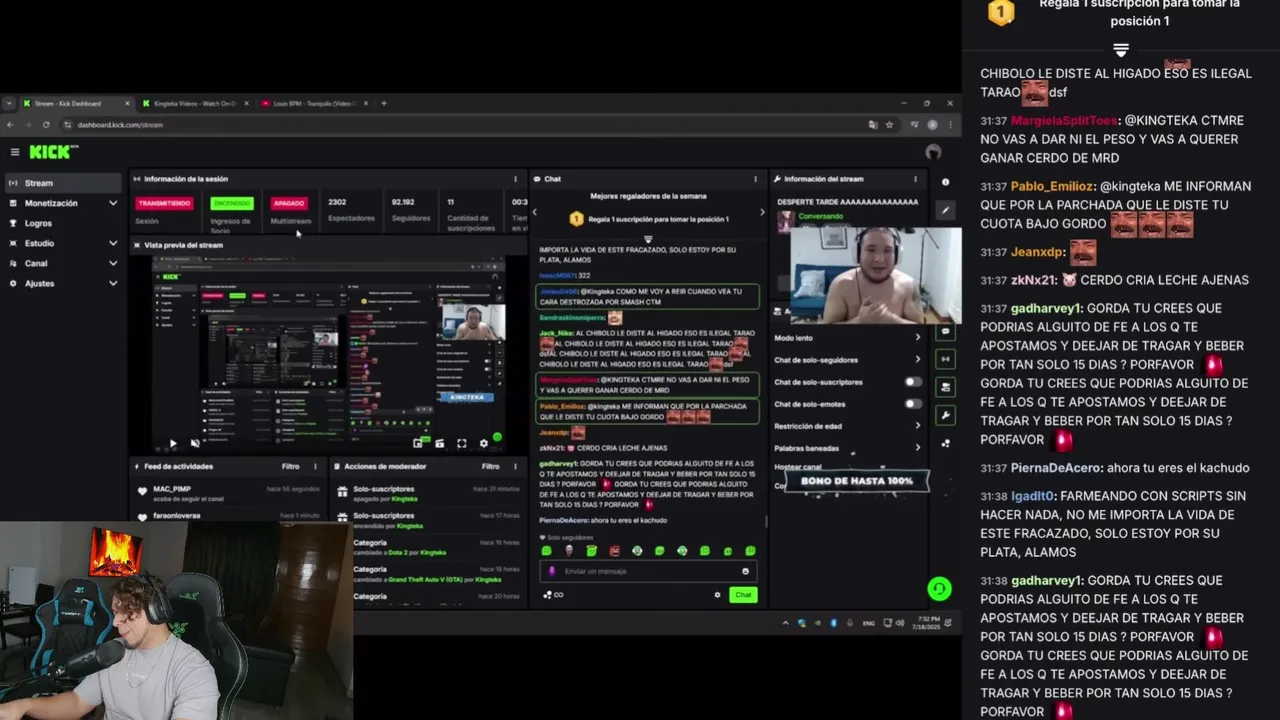This screenshot has width=1280, height=720.
Task: Reload the dashboard page
Action: click(46, 125)
